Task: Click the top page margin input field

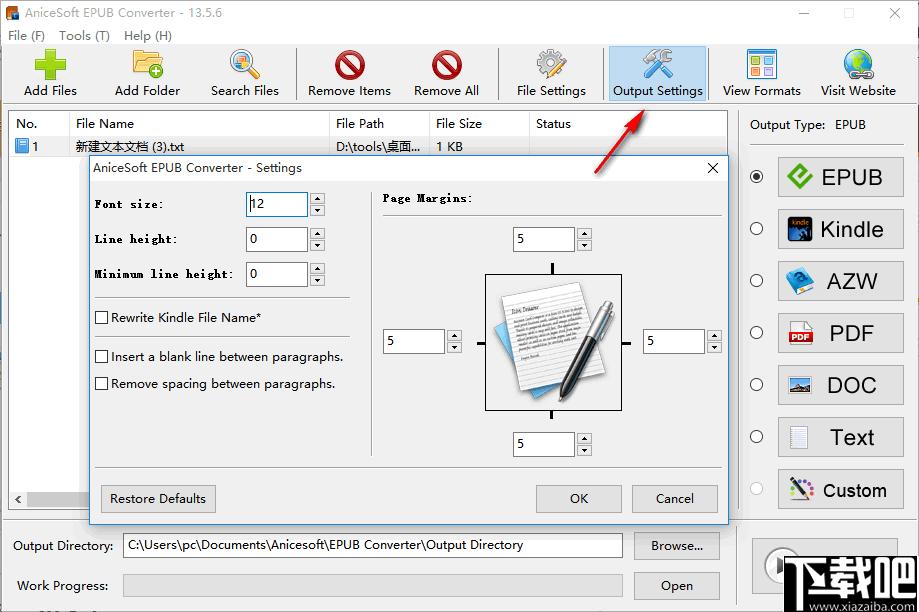Action: pyautogui.click(x=543, y=239)
